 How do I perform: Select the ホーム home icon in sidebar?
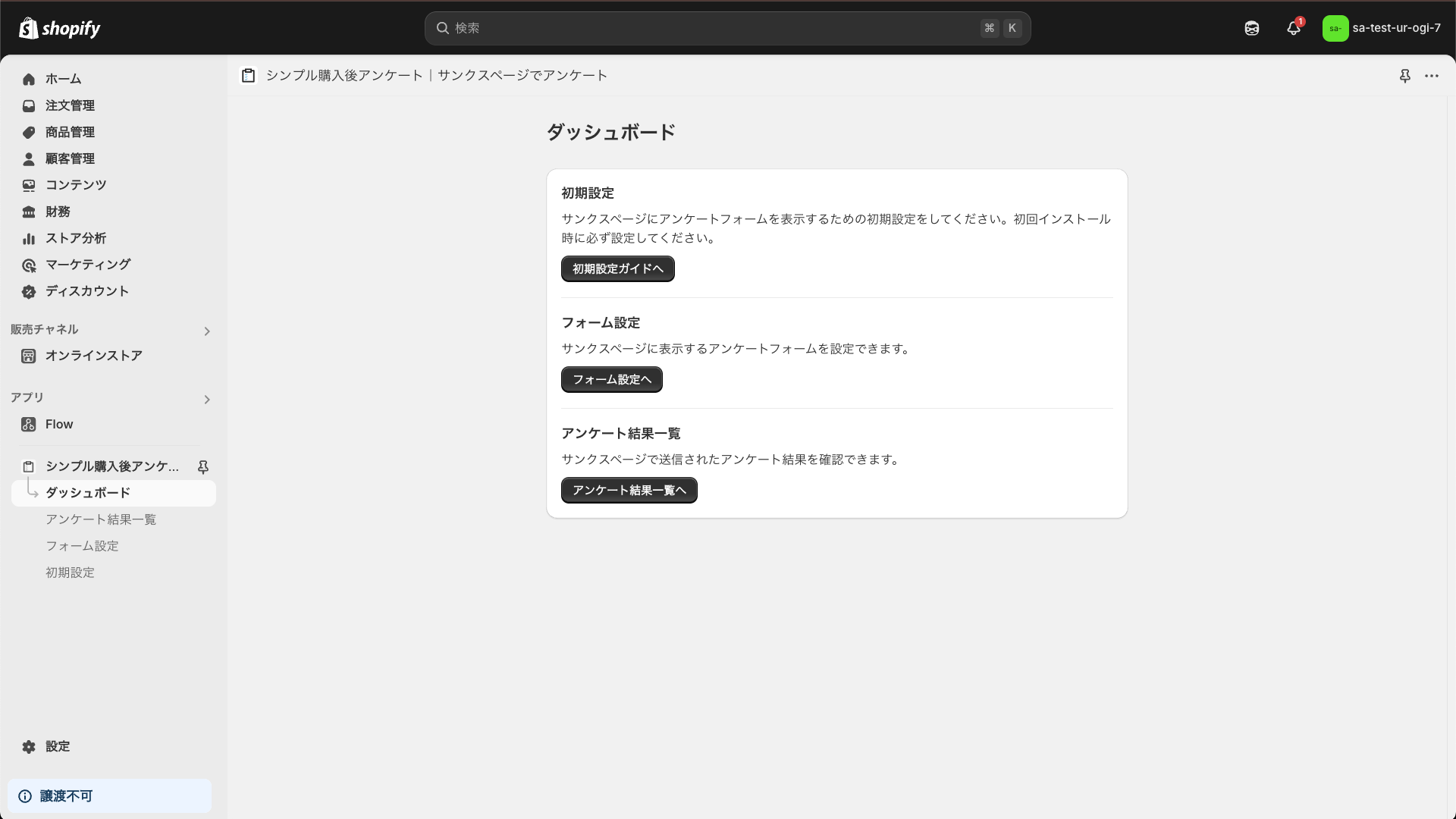[28, 79]
